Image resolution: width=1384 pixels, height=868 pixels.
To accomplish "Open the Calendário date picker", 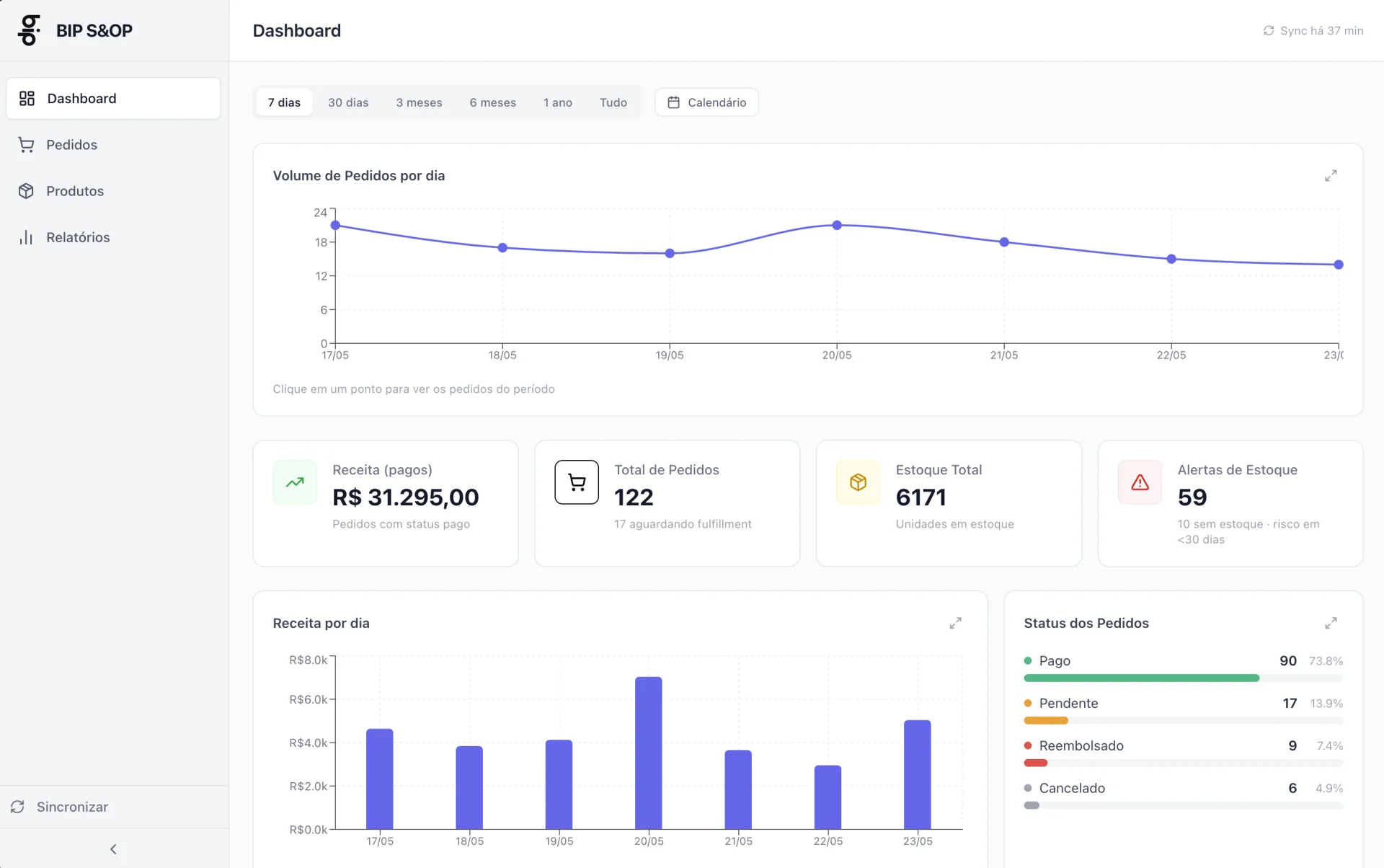I will click(x=706, y=102).
